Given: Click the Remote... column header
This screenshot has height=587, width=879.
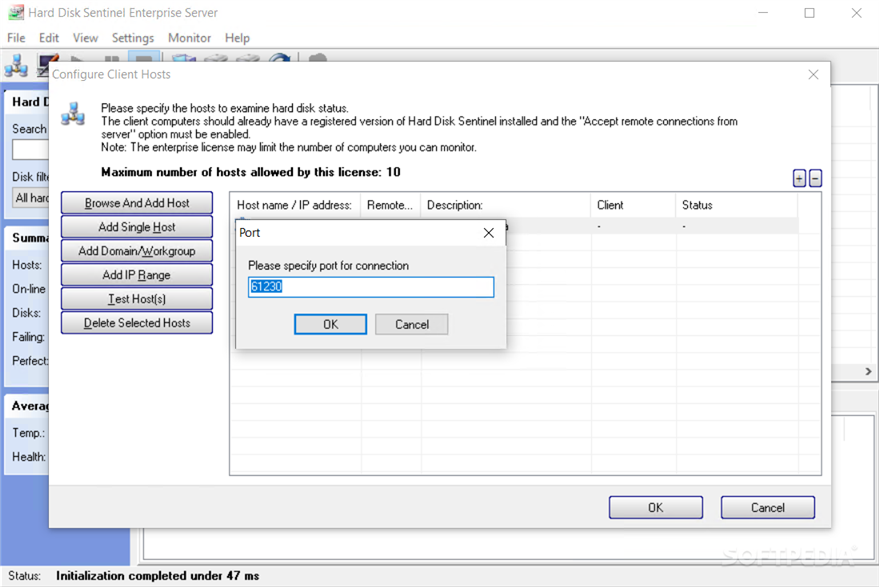Looking at the screenshot, I should tap(390, 205).
